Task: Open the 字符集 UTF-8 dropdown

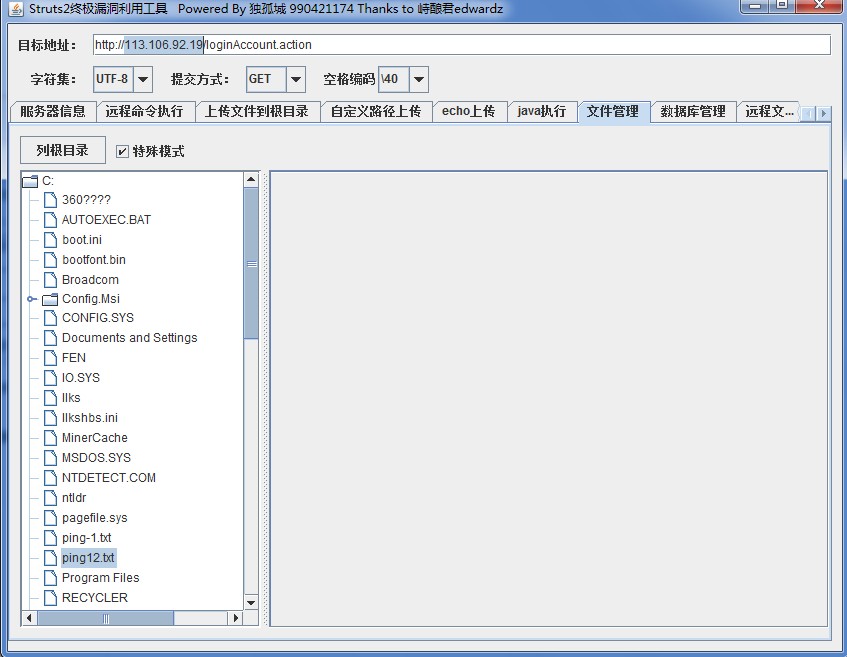Action: (143, 79)
